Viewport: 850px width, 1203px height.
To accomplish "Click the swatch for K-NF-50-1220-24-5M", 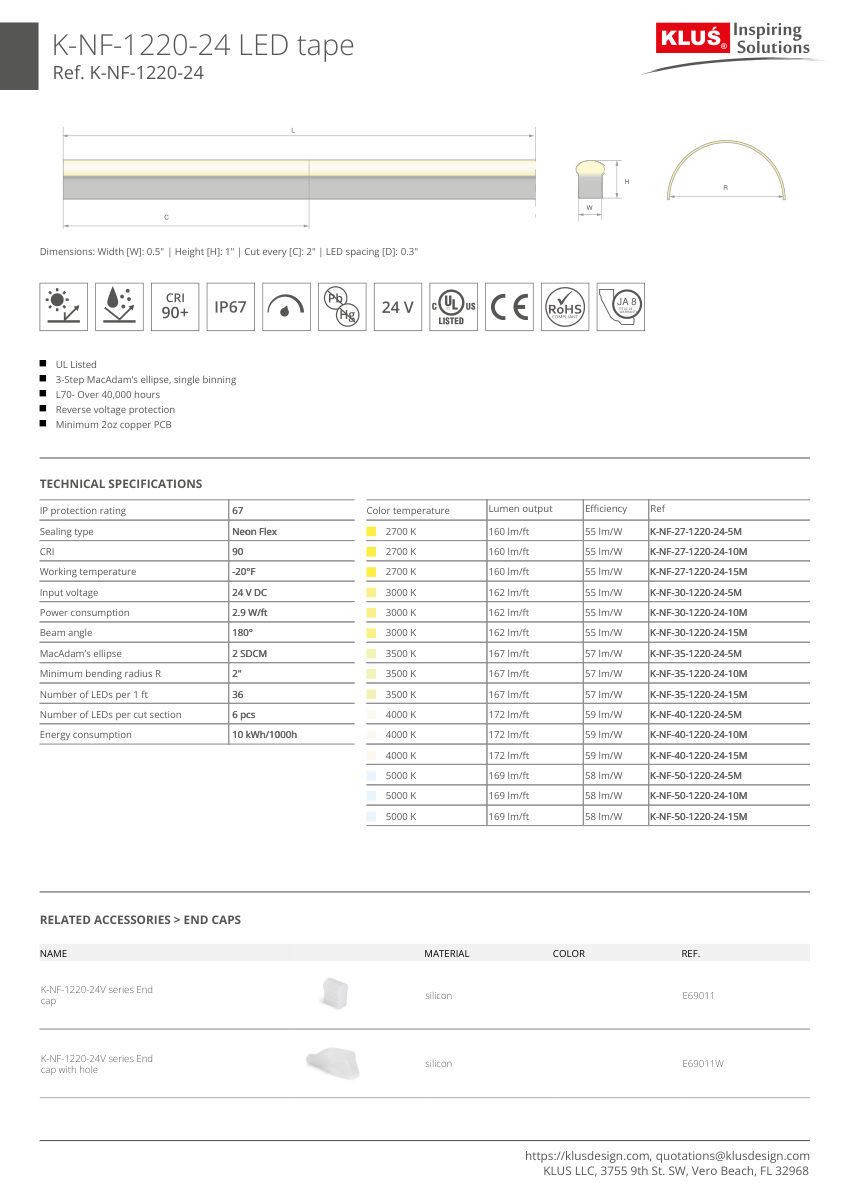I will 371,775.
